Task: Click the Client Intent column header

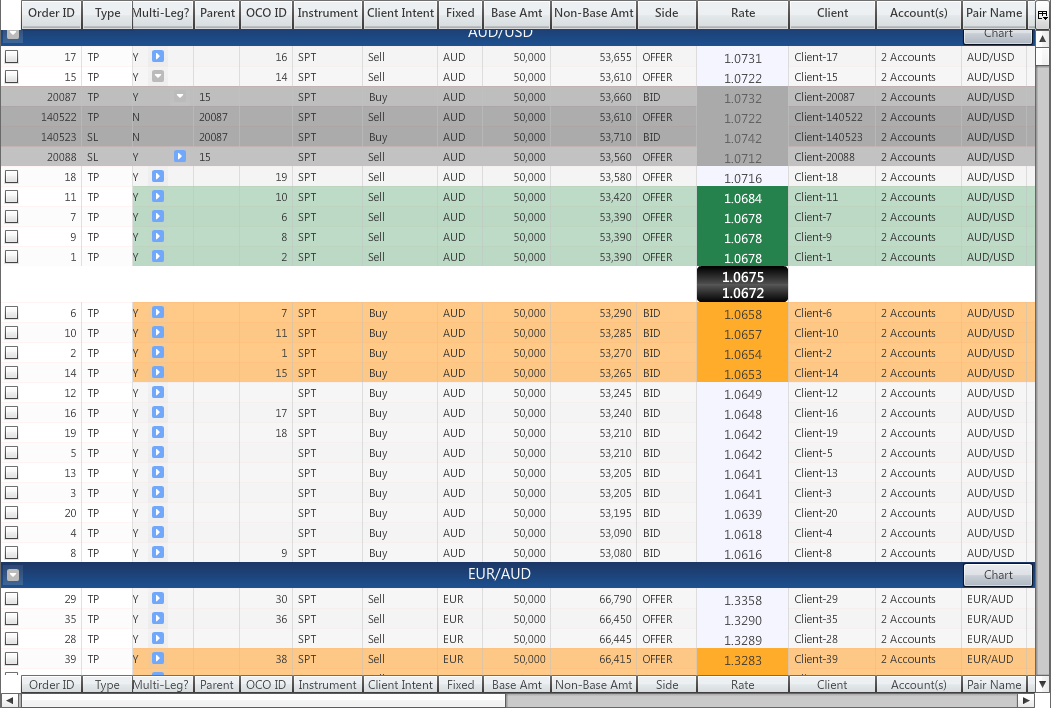Action: point(400,14)
